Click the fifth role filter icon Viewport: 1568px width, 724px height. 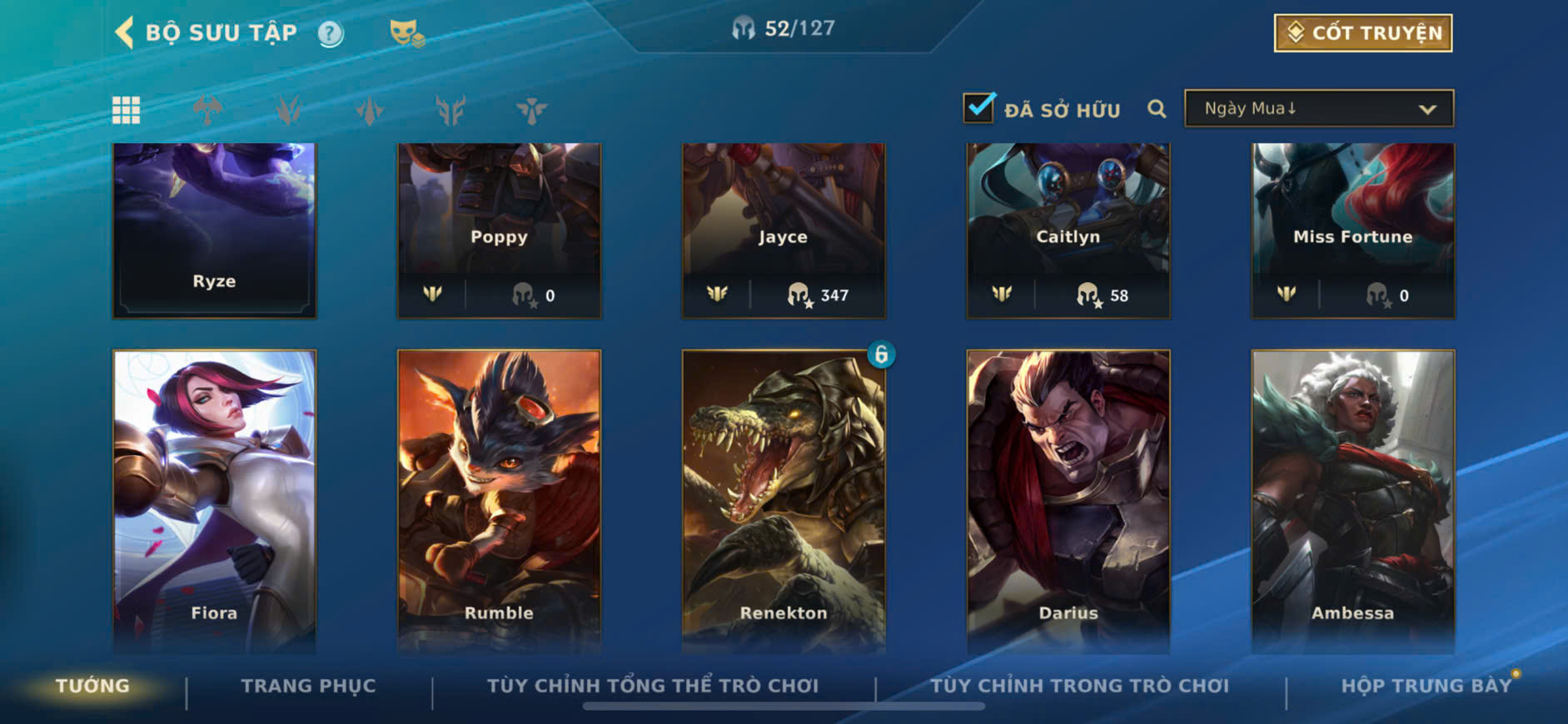click(531, 110)
